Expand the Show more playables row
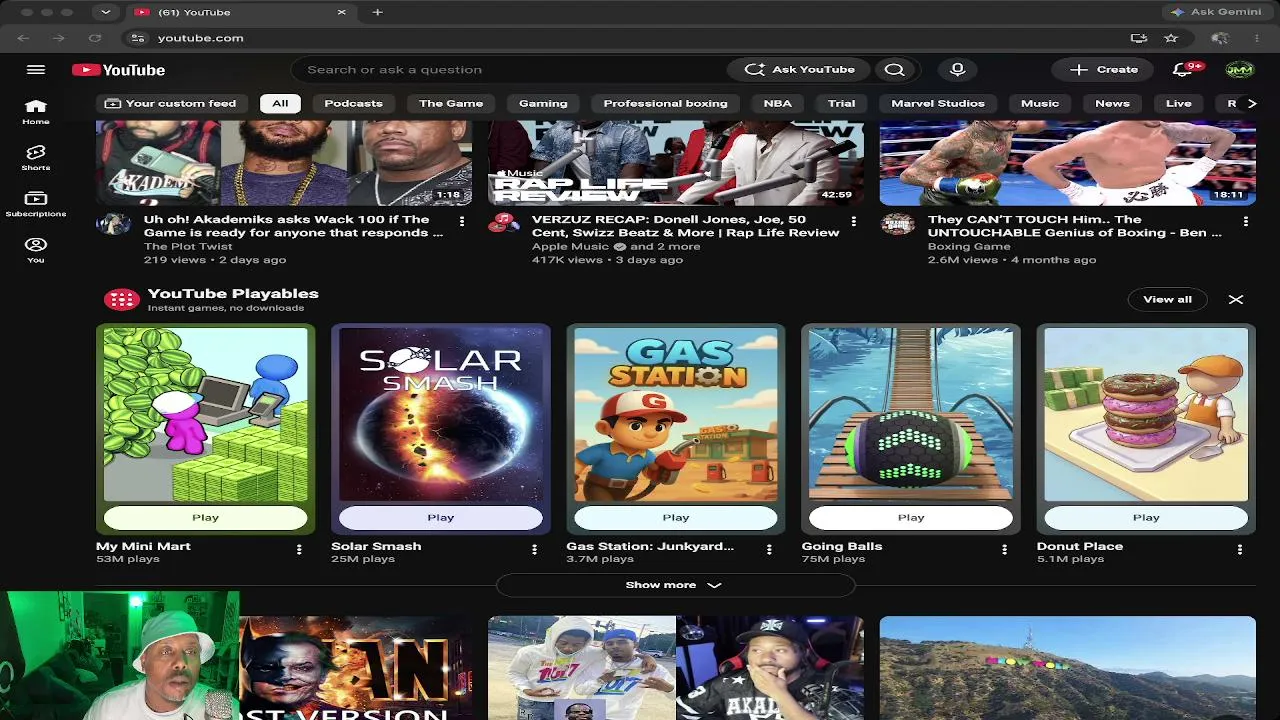Viewport: 1280px width, 720px height. [x=675, y=585]
